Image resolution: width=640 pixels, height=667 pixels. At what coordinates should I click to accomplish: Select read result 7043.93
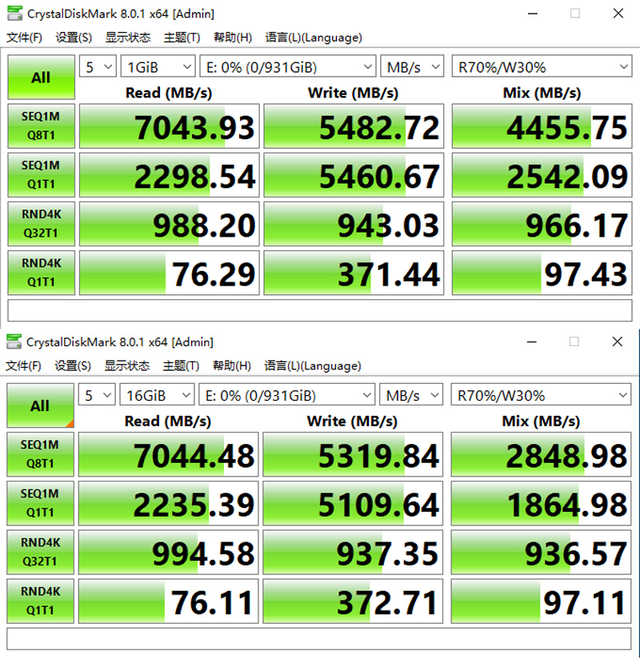pyautogui.click(x=169, y=126)
